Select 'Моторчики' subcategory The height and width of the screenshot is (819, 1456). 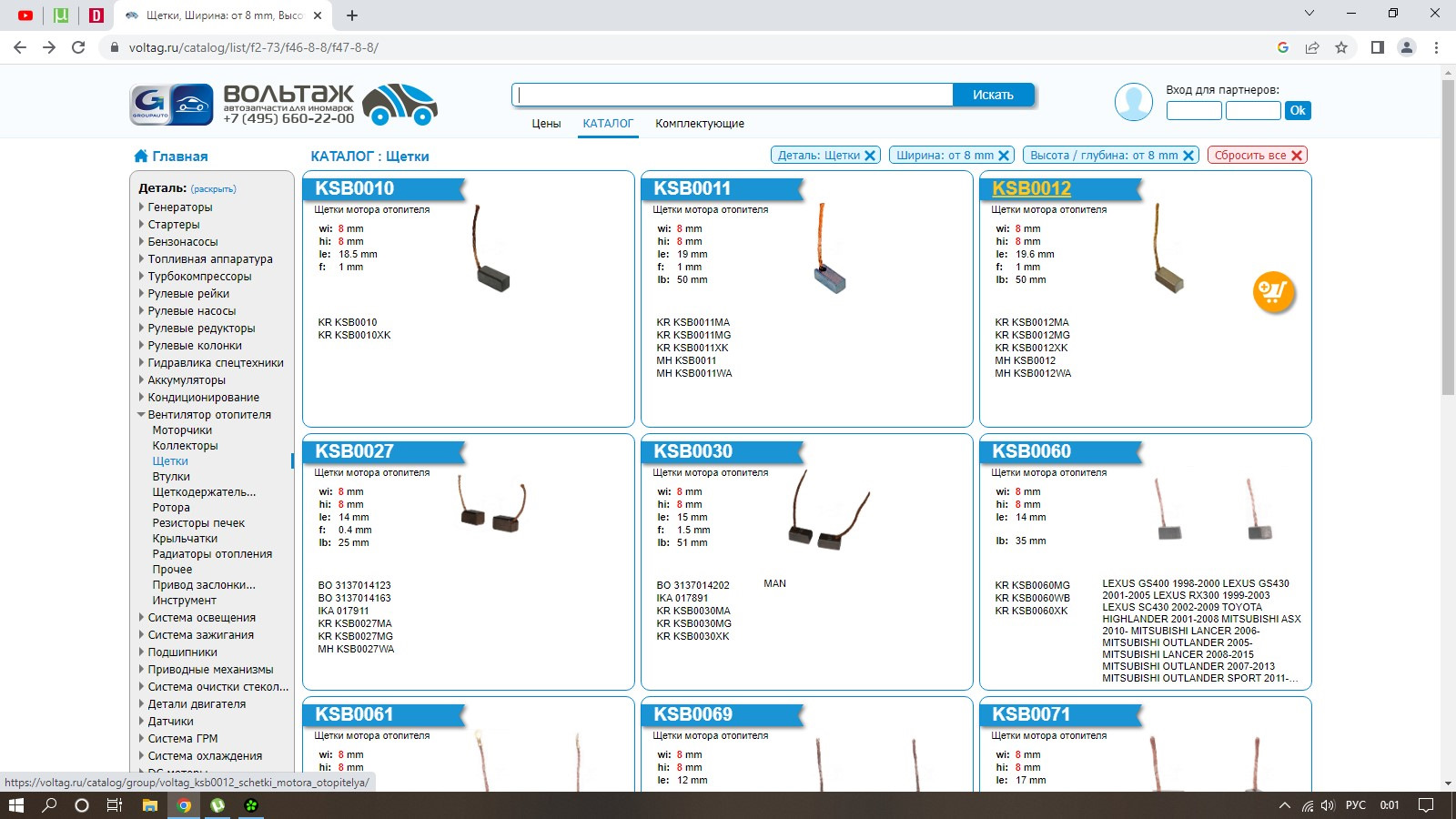pos(182,430)
